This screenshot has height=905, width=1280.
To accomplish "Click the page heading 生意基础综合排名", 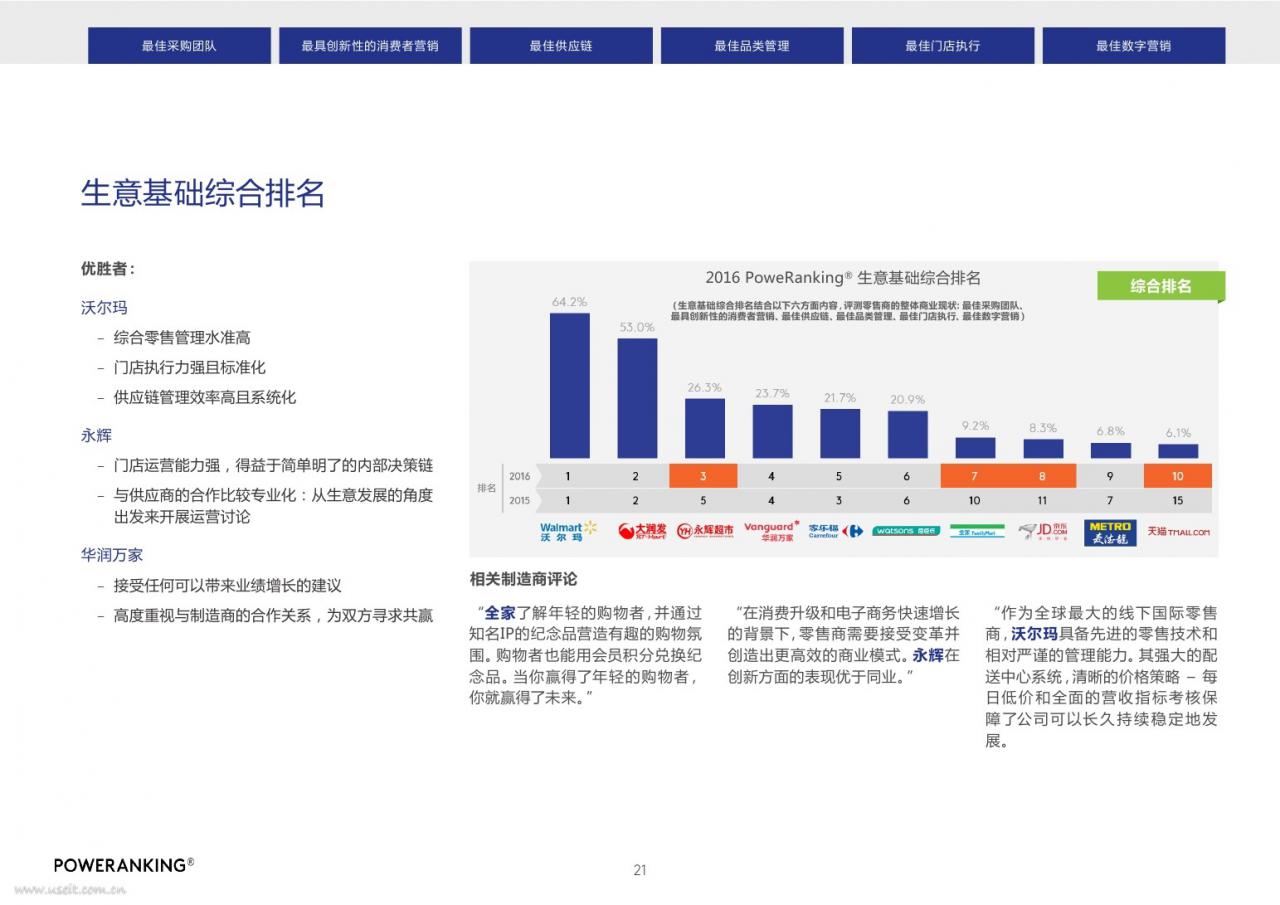I will pyautogui.click(x=203, y=193).
